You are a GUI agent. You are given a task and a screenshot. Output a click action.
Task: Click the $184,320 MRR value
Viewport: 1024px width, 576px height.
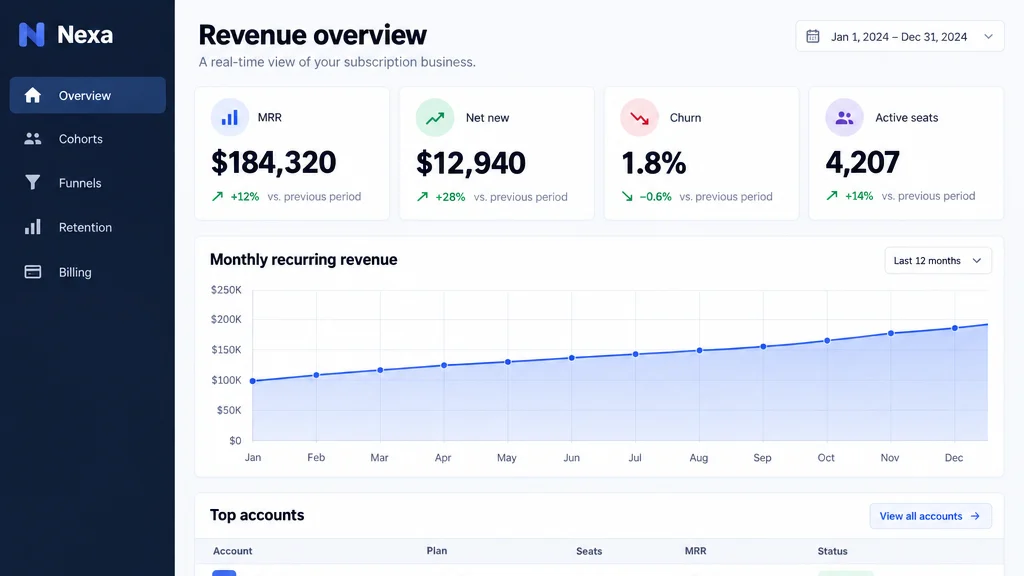pos(274,162)
